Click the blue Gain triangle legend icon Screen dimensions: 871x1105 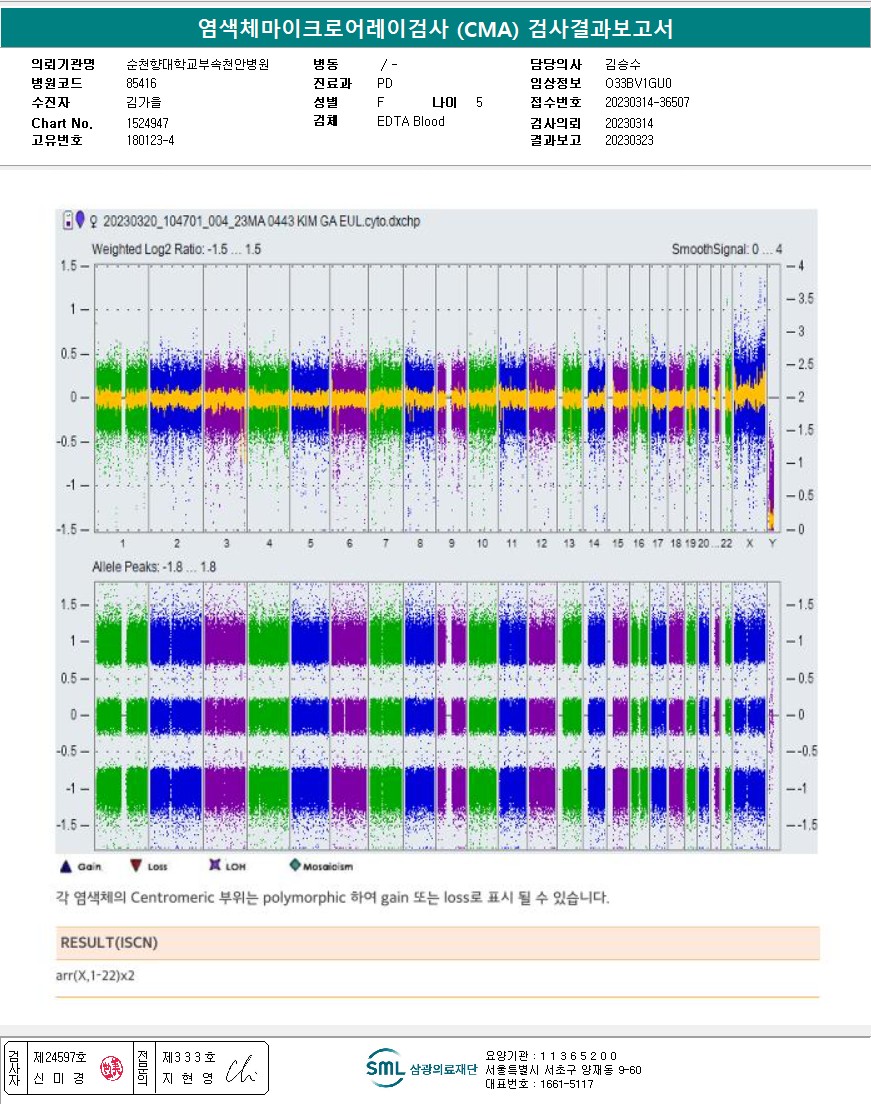click(x=66, y=866)
